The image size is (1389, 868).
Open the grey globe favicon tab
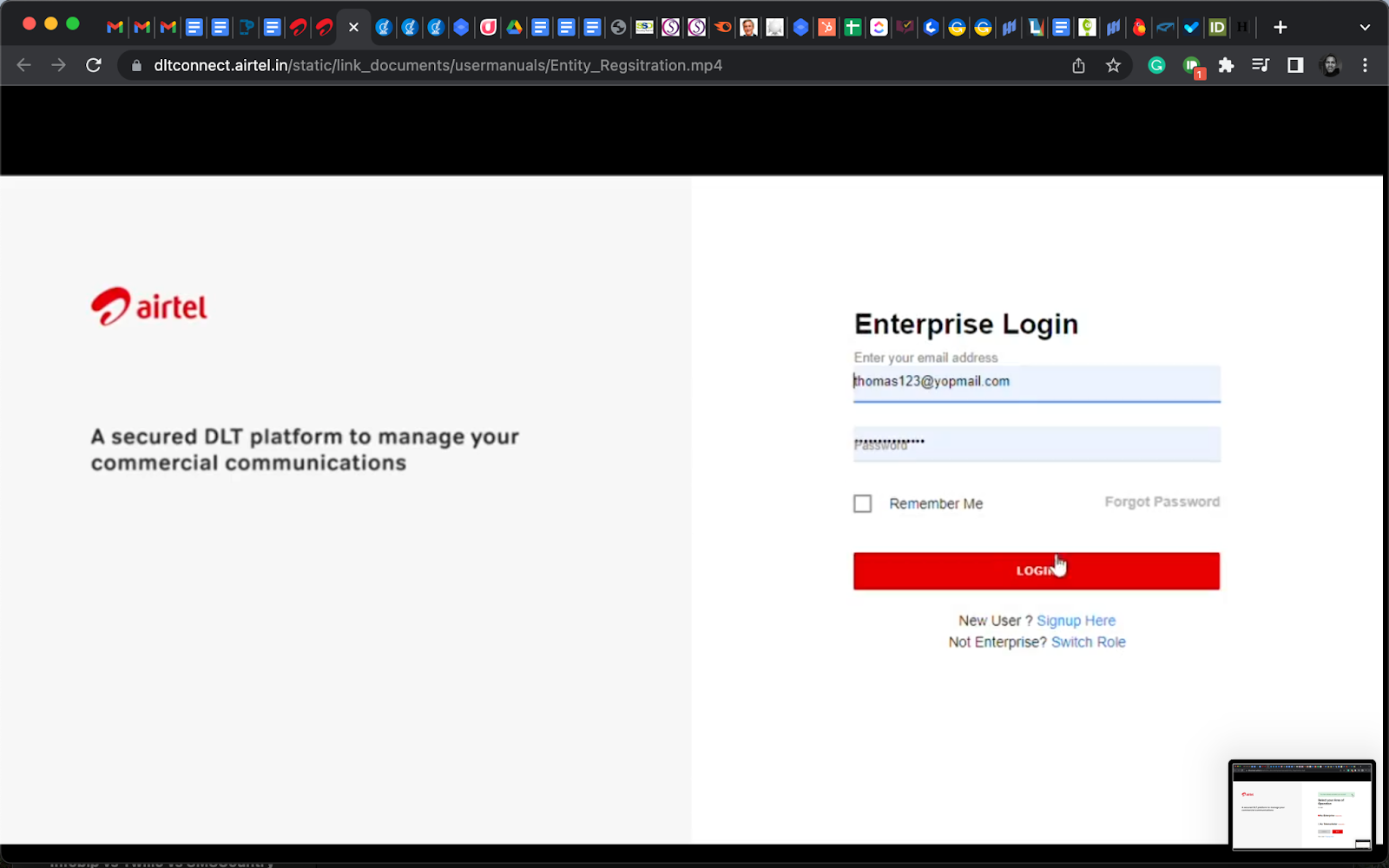tap(618, 28)
